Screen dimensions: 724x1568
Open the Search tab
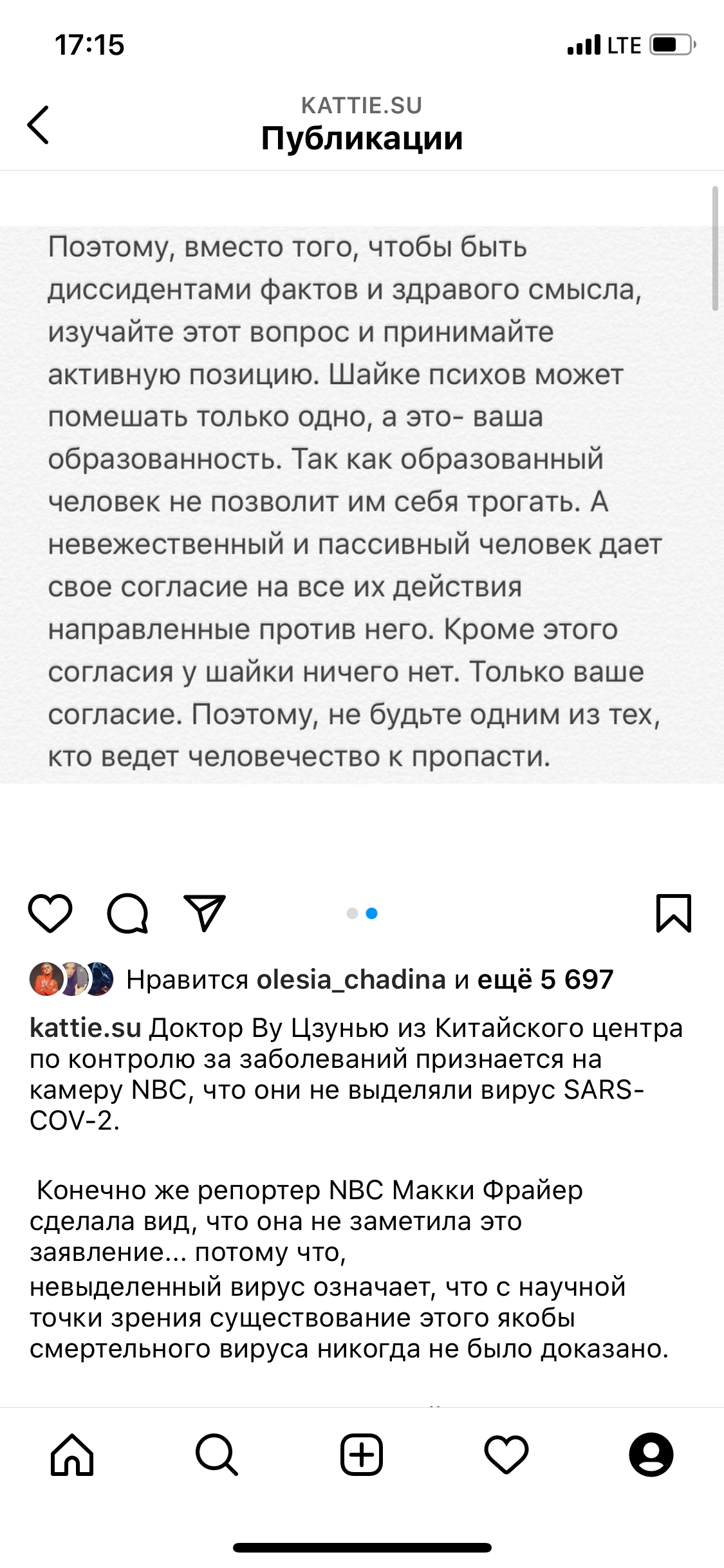click(217, 1455)
